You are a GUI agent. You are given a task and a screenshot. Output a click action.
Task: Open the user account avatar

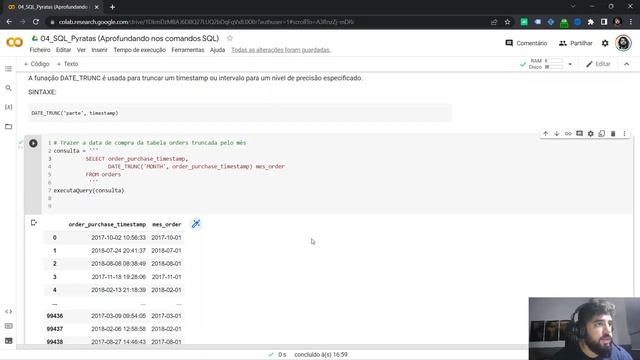(623, 43)
